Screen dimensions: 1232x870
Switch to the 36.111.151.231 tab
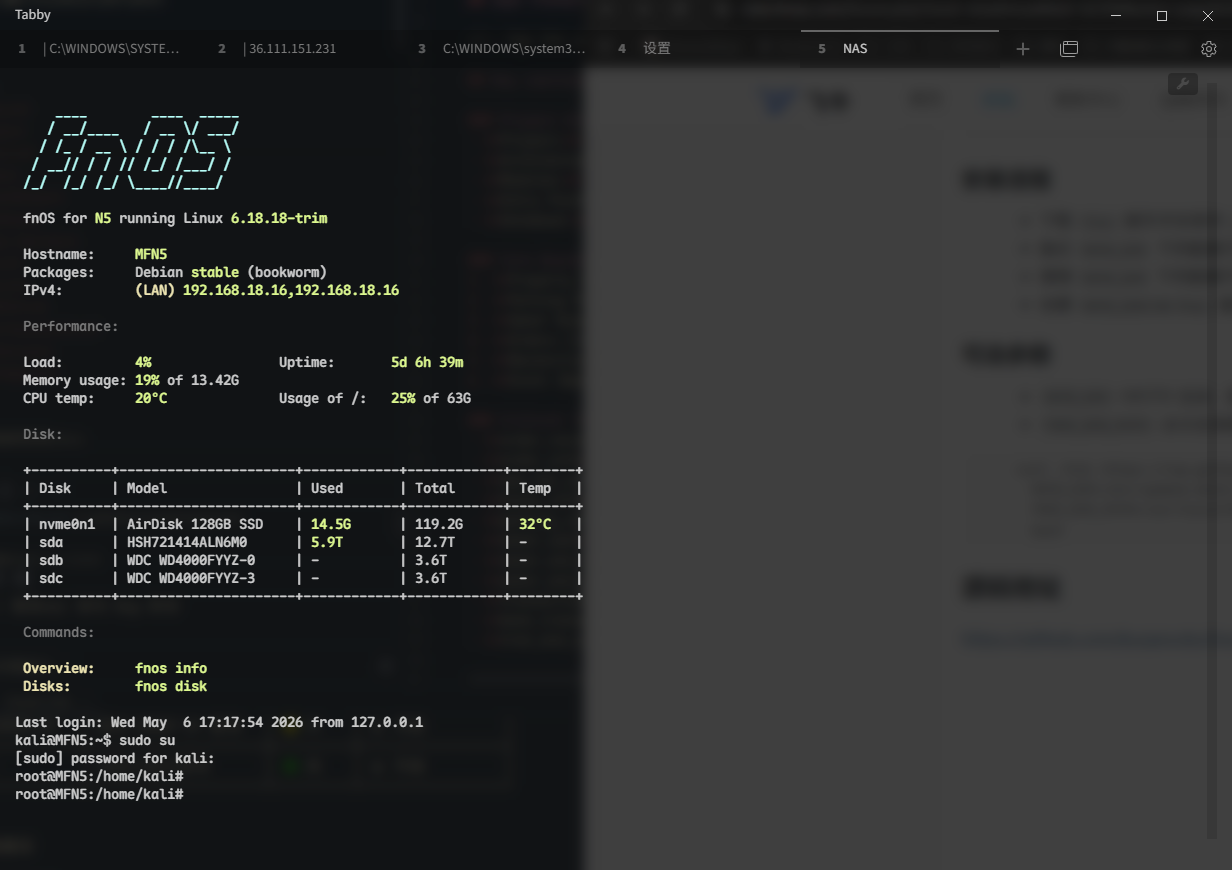point(300,49)
